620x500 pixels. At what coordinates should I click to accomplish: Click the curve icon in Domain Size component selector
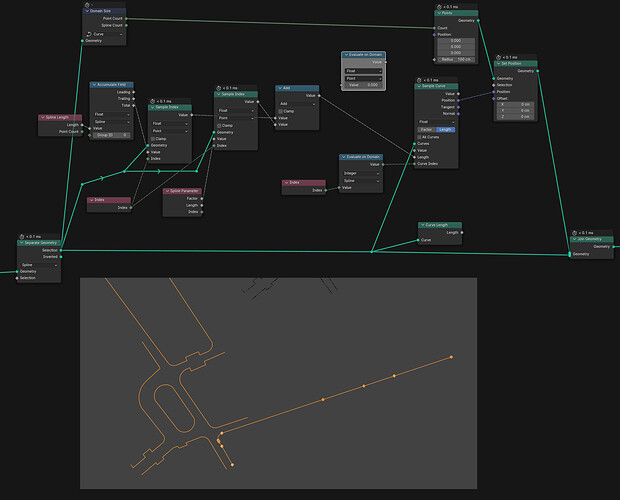[x=89, y=34]
